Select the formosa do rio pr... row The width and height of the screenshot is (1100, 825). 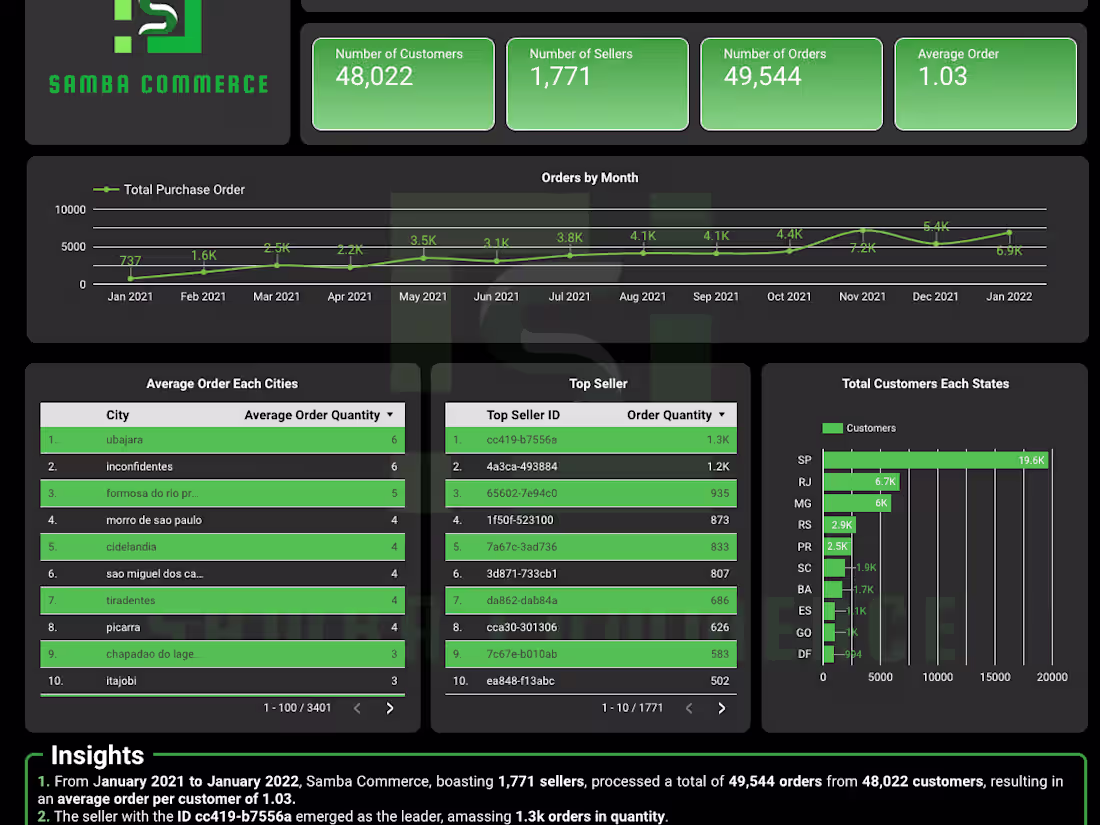pyautogui.click(x=222, y=493)
